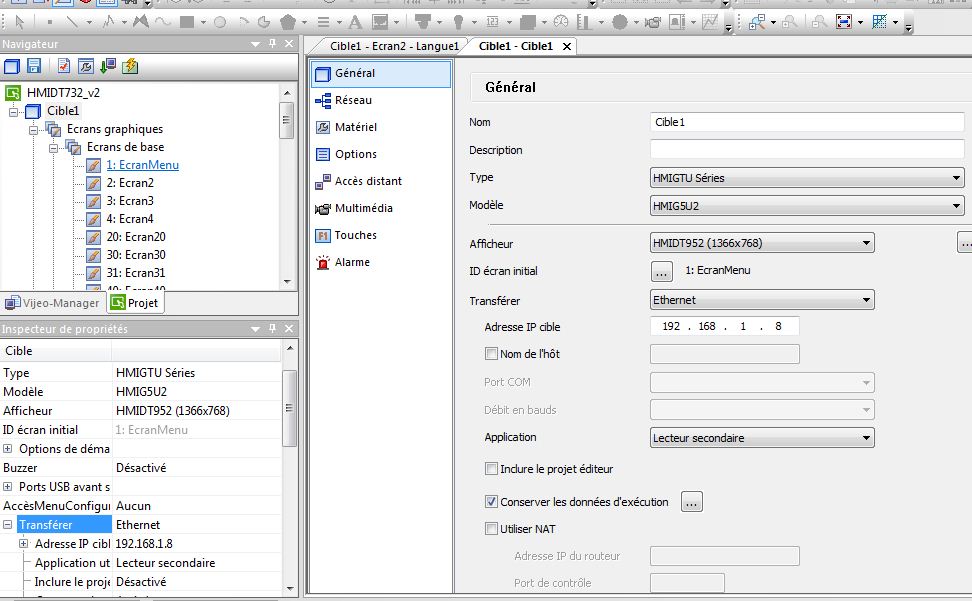The image size is (972, 601).
Task: Click the Description input field
Action: click(806, 150)
